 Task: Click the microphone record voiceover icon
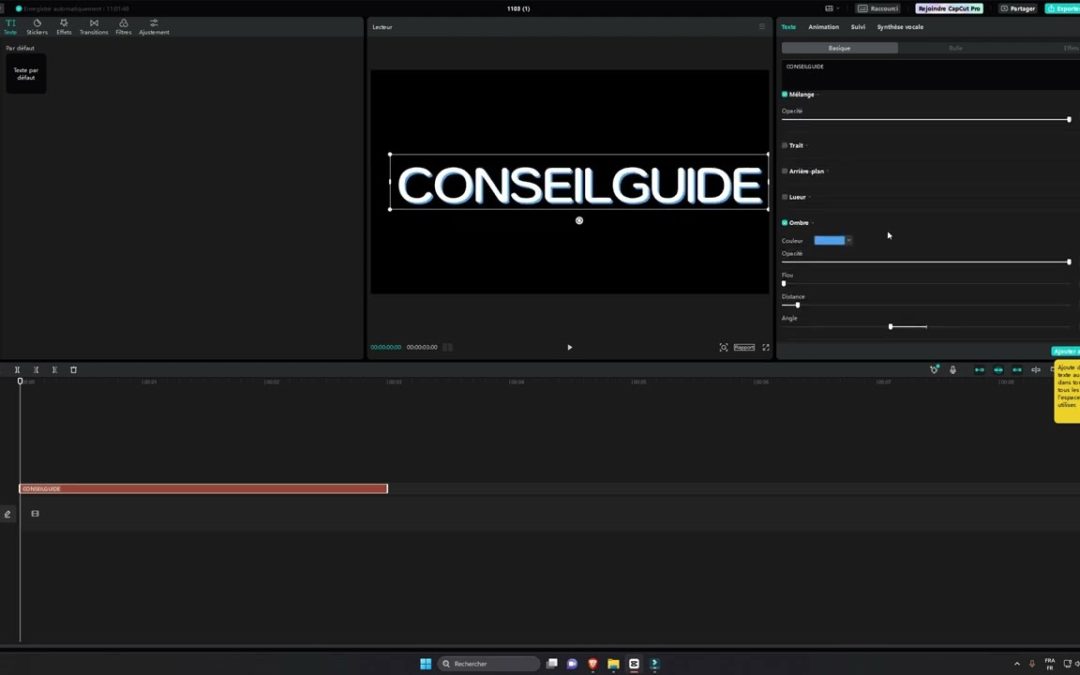click(x=953, y=370)
